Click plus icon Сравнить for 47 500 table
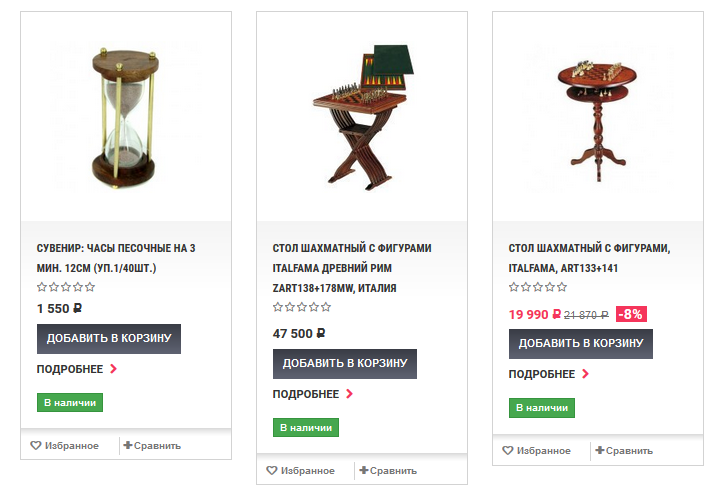The width and height of the screenshot is (723, 493). point(364,470)
